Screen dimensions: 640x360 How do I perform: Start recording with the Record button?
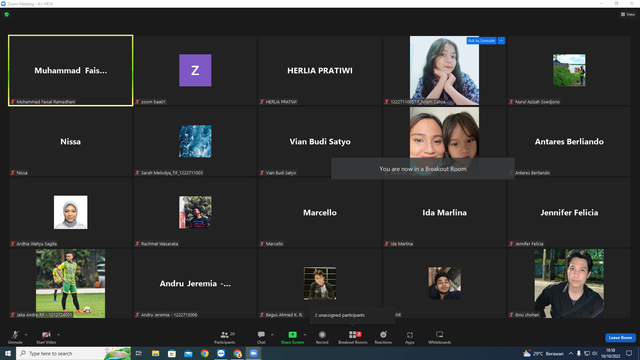pyautogui.click(x=322, y=337)
